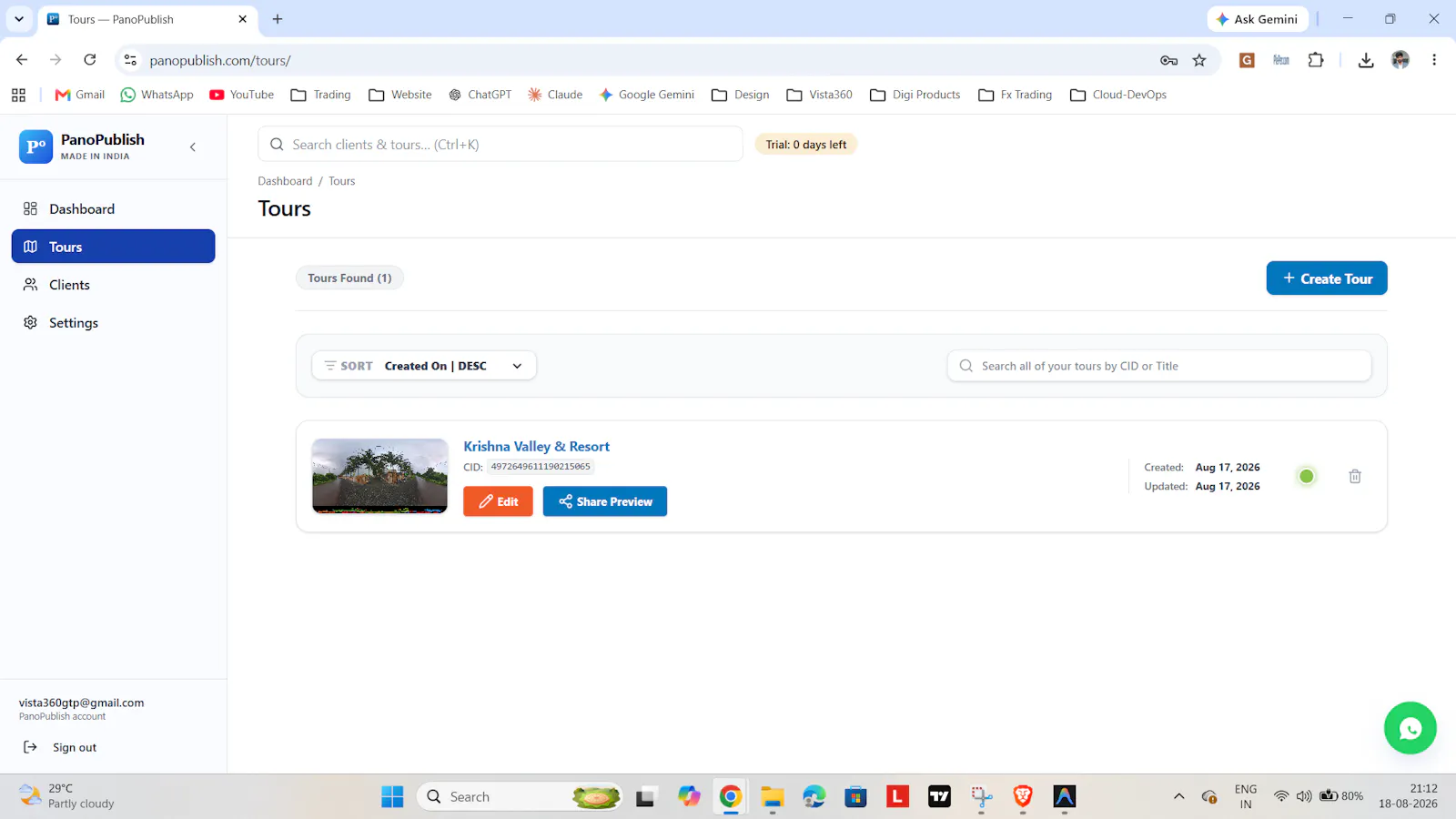Click the address bar URL panopublish.com/tours/
The height and width of the screenshot is (819, 1456).
pos(220,60)
